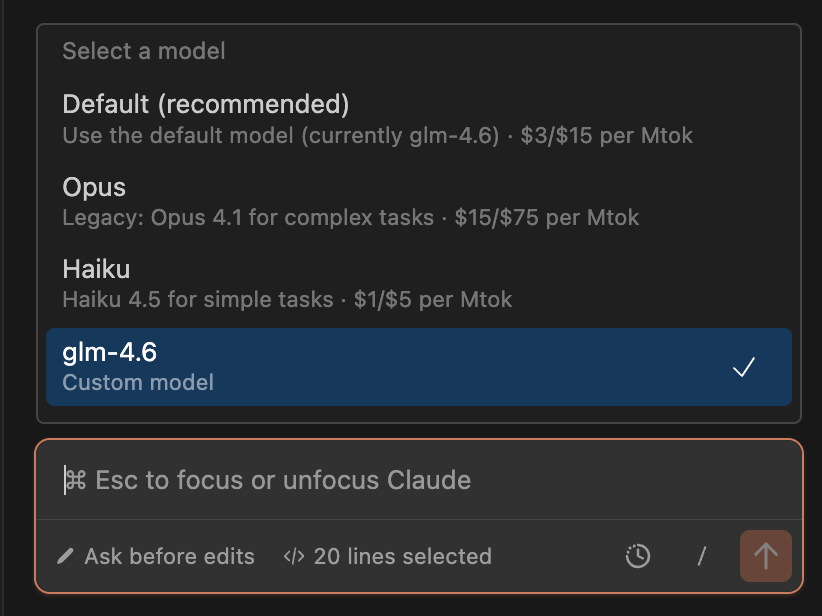Image resolution: width=822 pixels, height=616 pixels.
Task: Click the command key symbol in prompt
Action: (x=75, y=480)
